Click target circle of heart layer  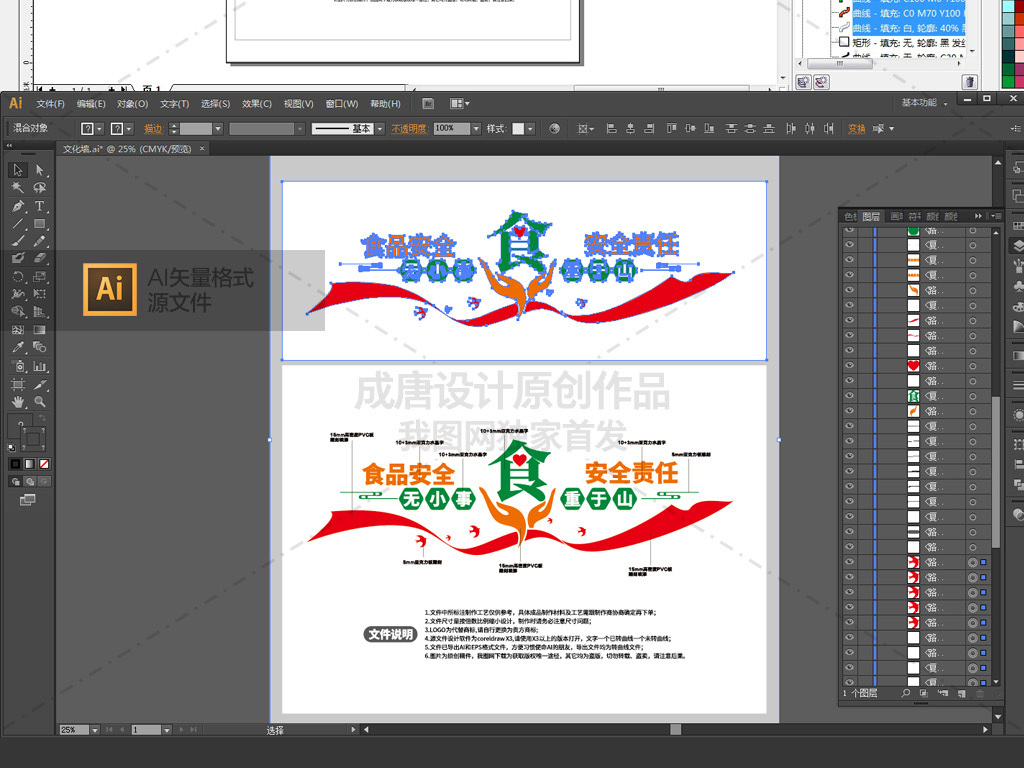coord(972,366)
